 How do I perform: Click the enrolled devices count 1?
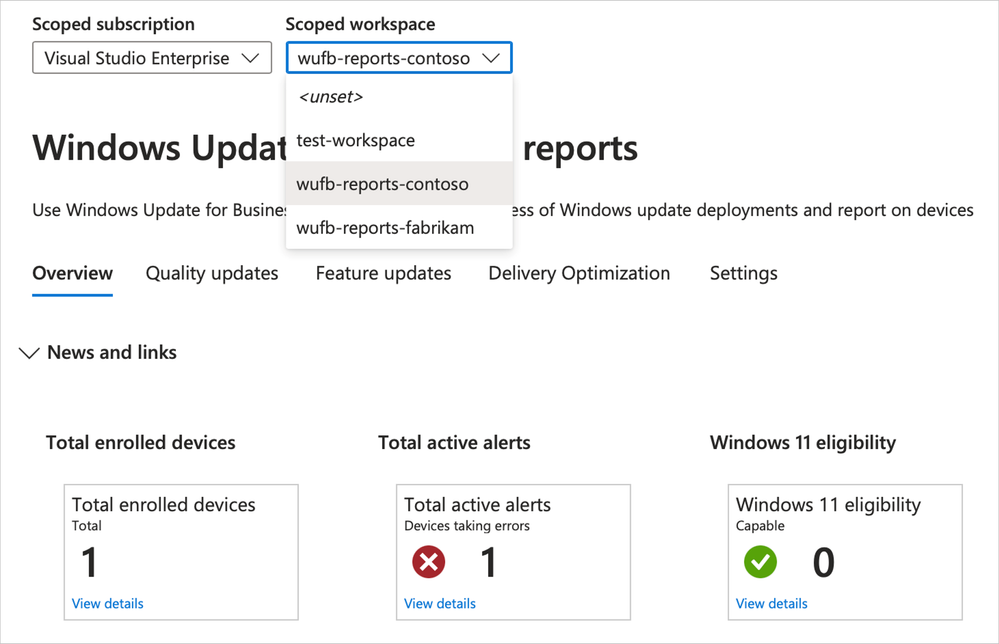tap(89, 562)
